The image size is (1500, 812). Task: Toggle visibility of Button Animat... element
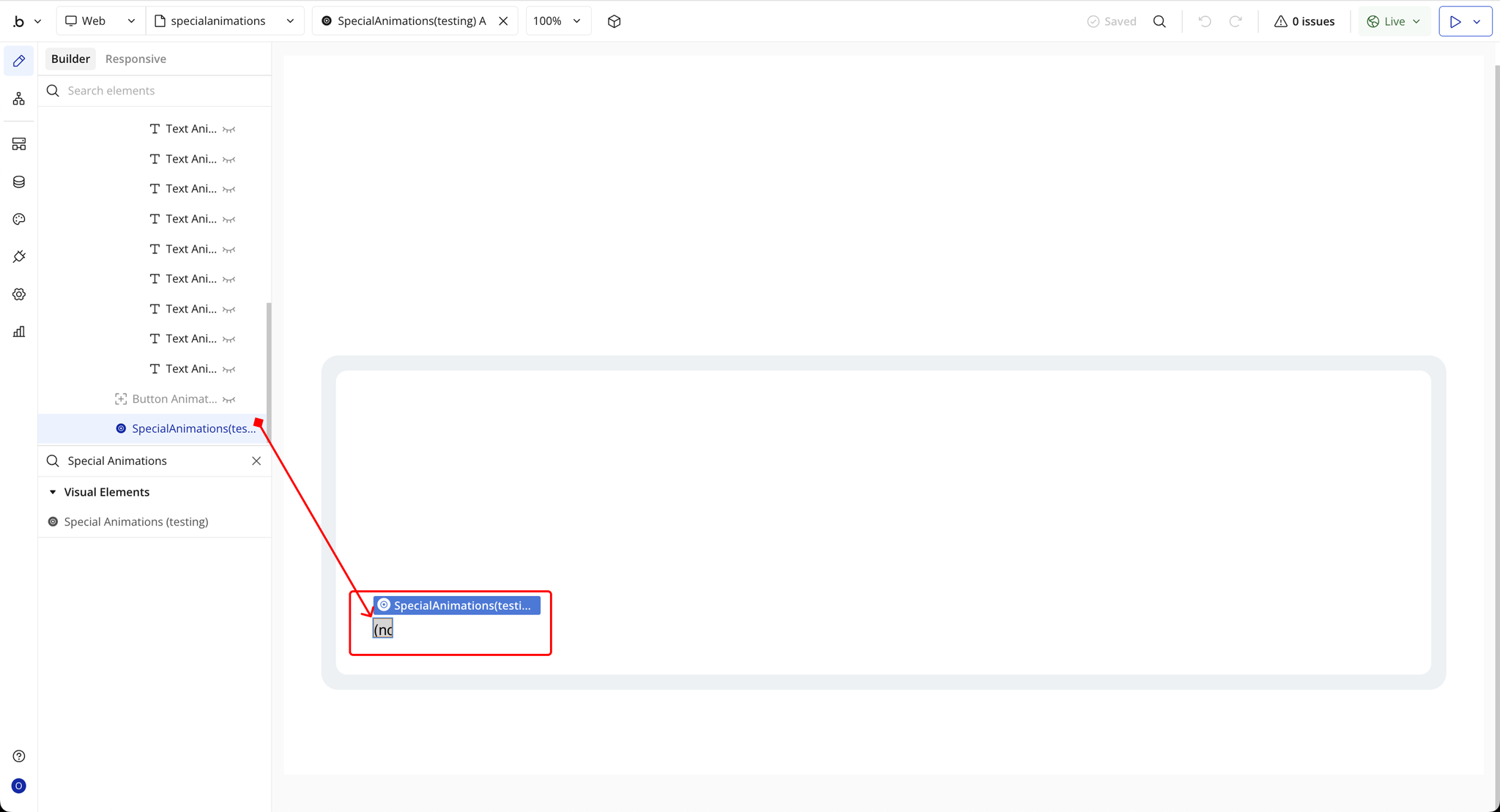pos(229,399)
